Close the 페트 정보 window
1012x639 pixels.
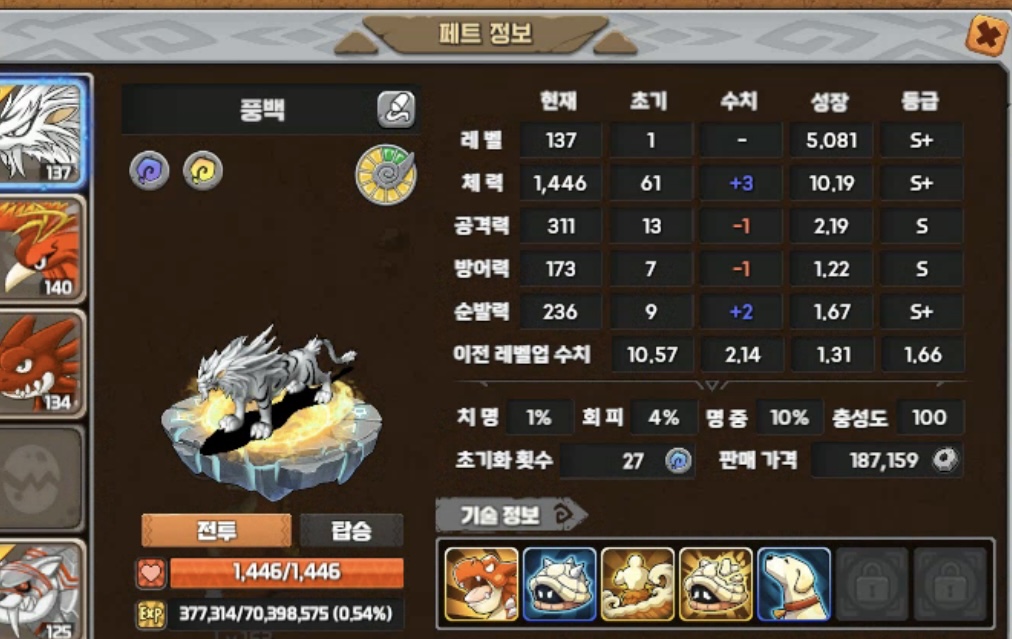[x=987, y=35]
